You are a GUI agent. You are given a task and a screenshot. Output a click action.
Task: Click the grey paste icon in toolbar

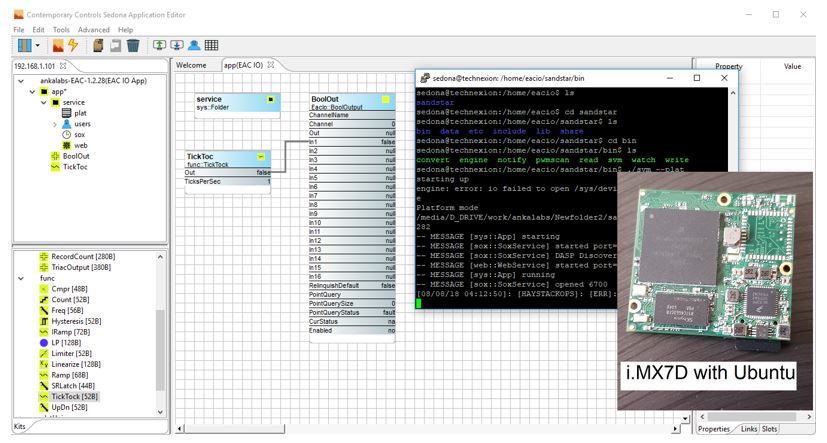(x=115, y=45)
